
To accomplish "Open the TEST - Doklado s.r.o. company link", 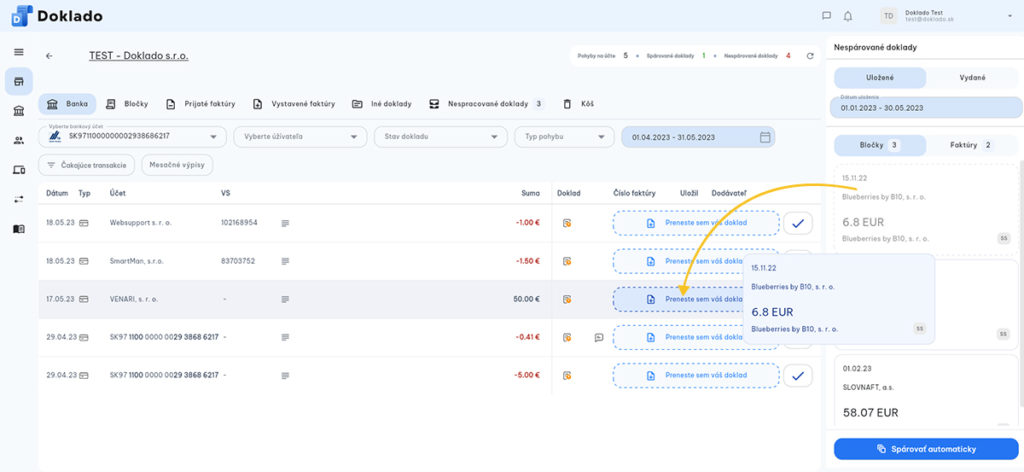I will [138, 56].
